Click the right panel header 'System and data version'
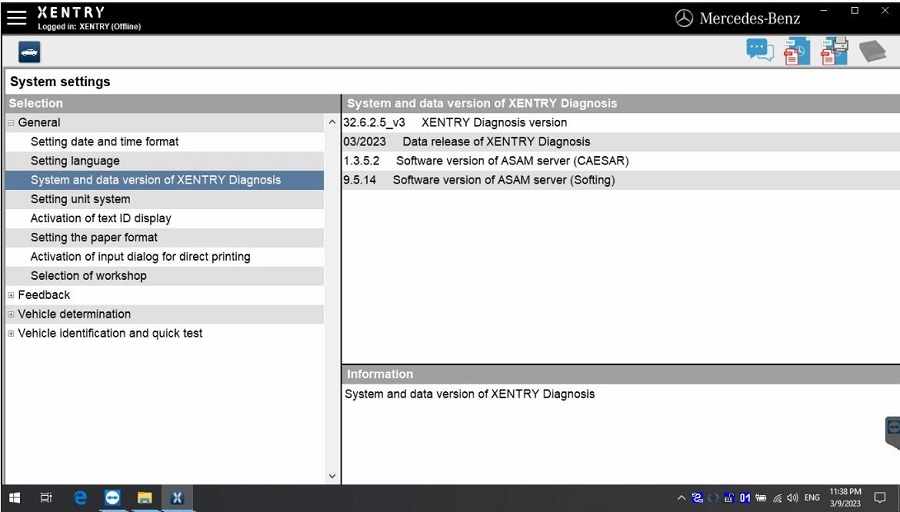900x512 pixels. [621, 103]
